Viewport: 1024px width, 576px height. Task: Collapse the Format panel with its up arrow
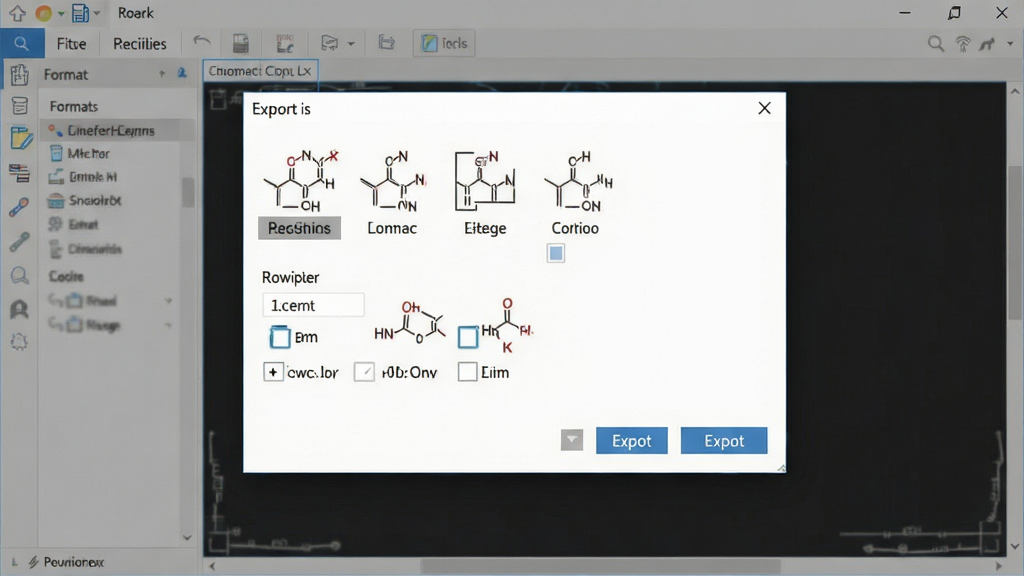162,74
